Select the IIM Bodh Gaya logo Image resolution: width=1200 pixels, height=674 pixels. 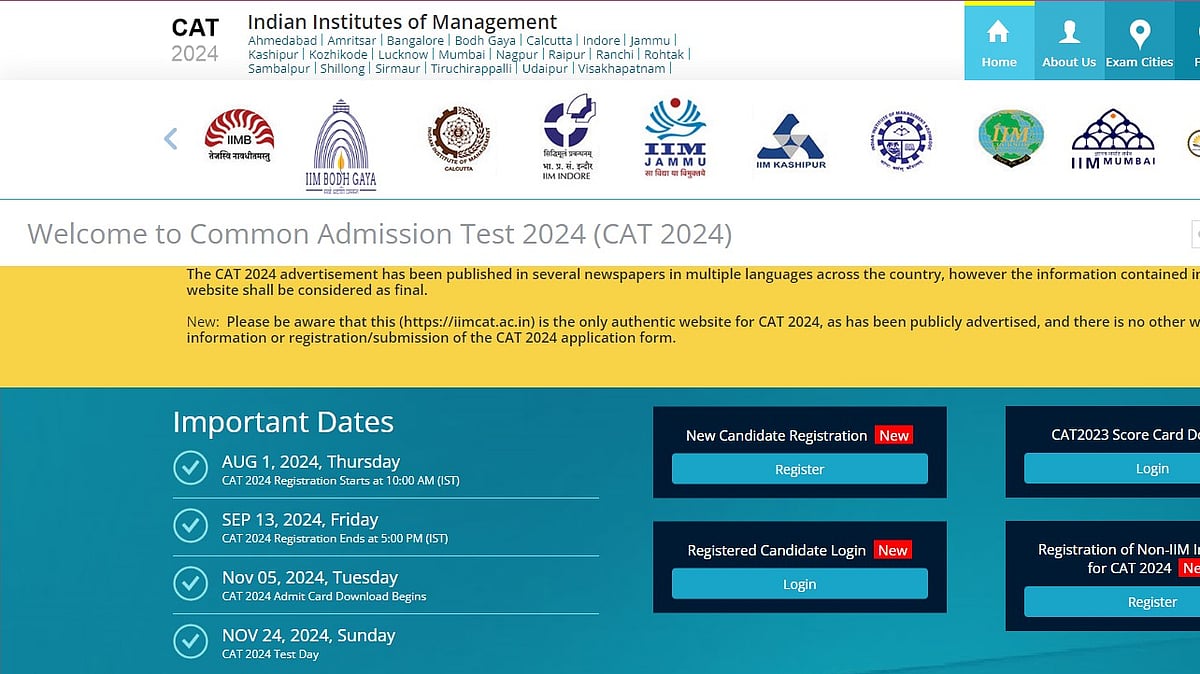(341, 140)
